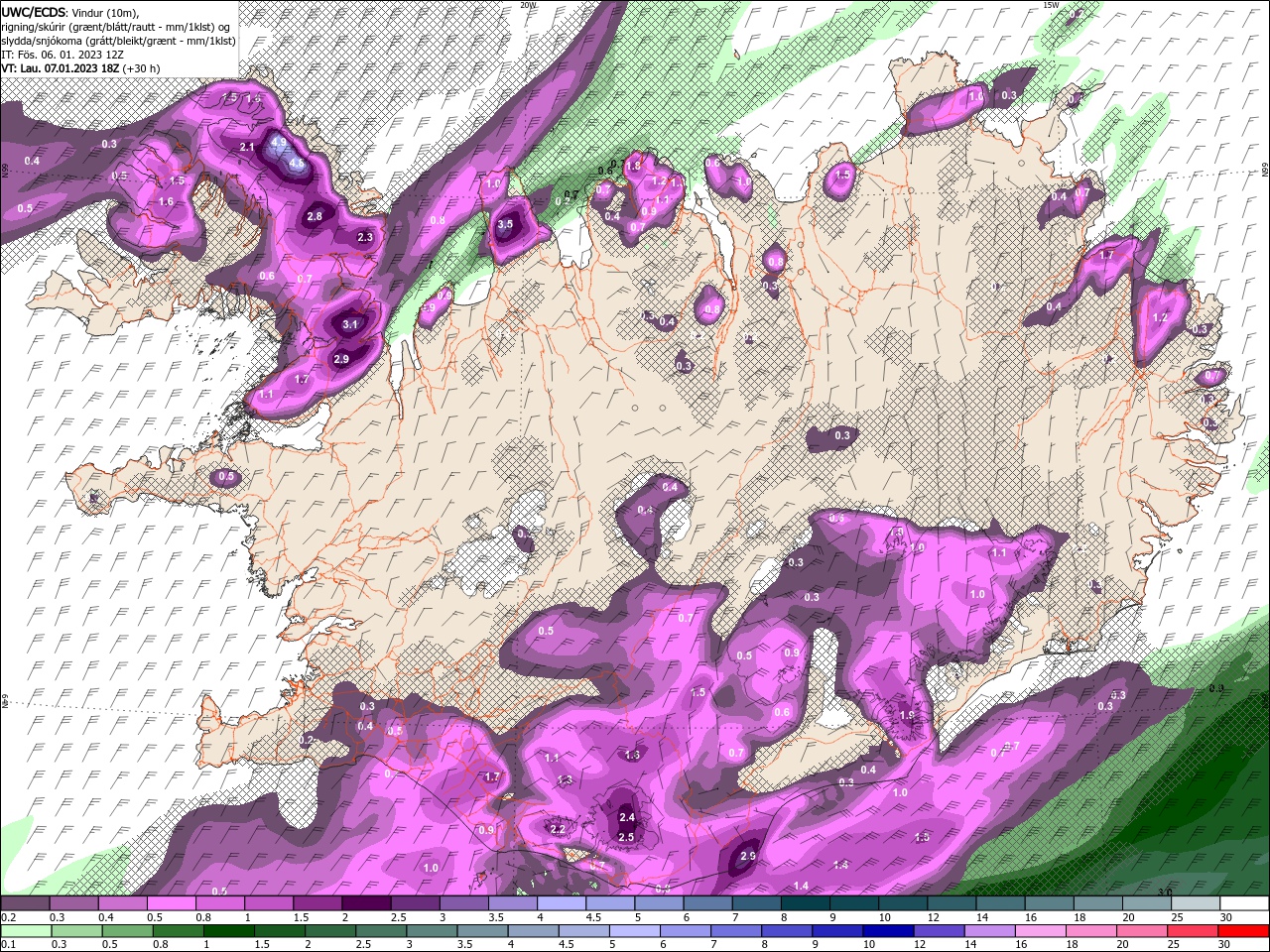Click the "slydda/snjókoma" description line
1270x952 pixels.
coord(119,41)
